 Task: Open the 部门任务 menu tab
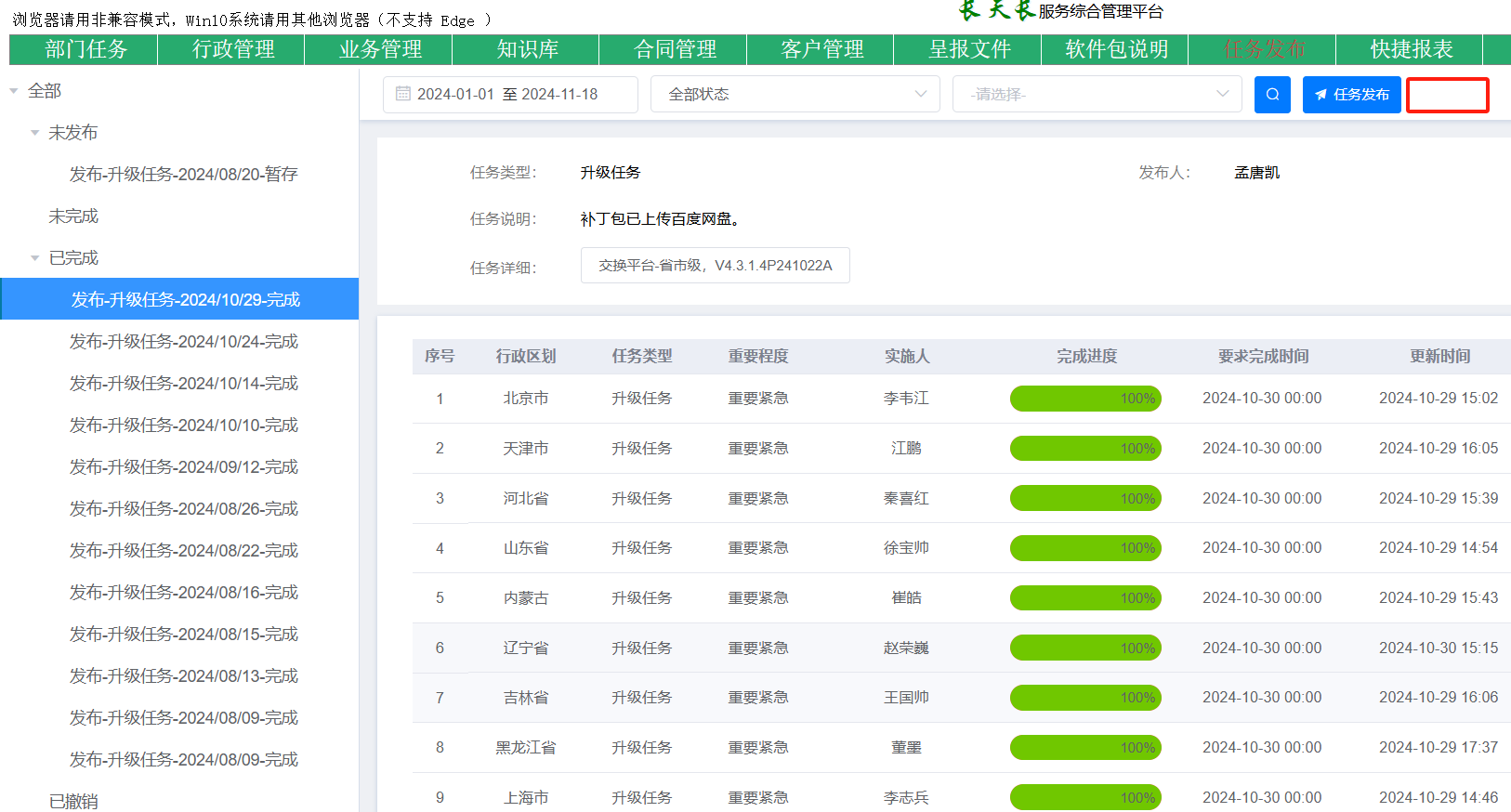coord(85,49)
